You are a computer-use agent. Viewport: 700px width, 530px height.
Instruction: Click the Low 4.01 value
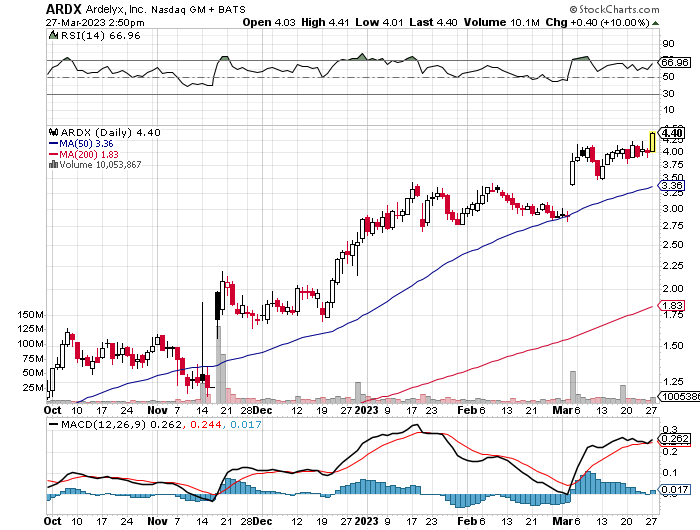(379, 22)
